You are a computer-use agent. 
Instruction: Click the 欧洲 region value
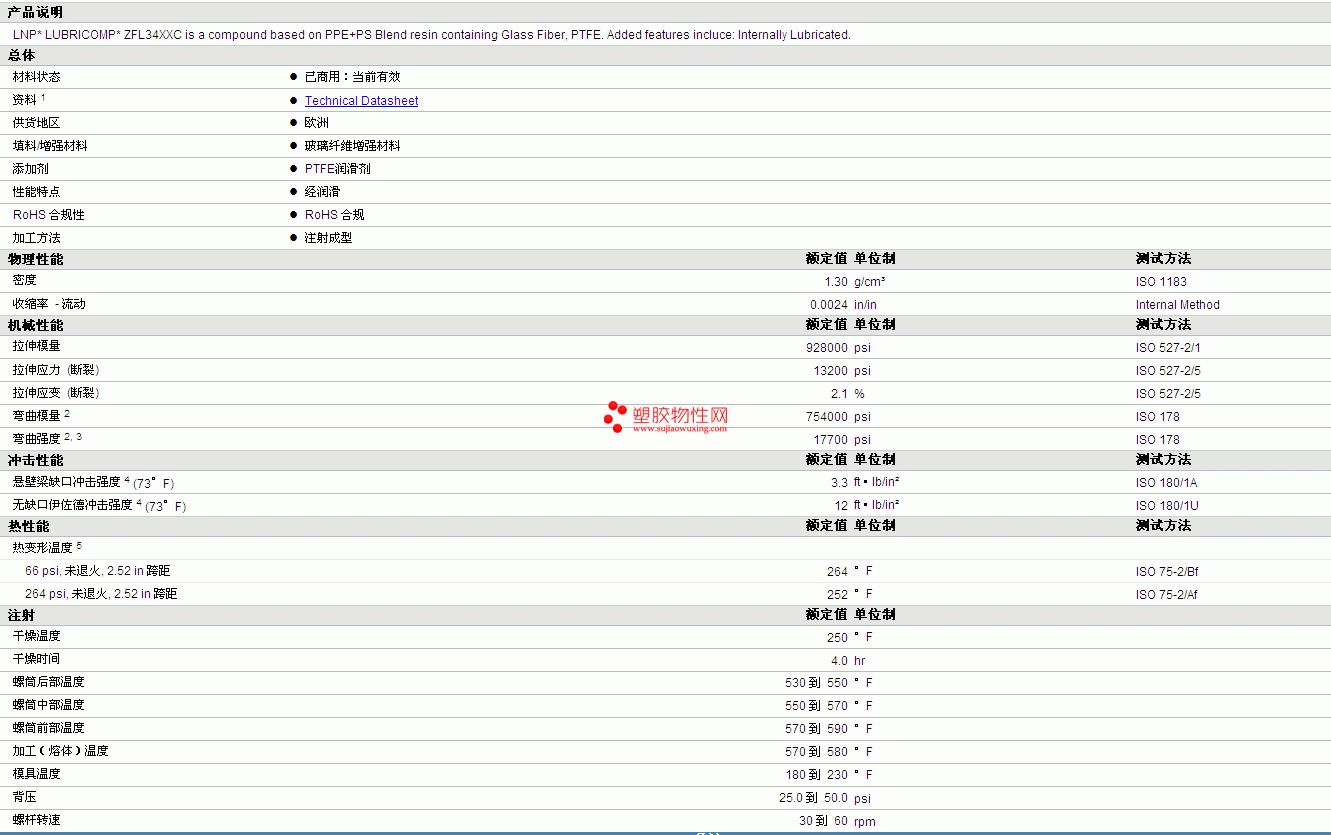coord(317,123)
